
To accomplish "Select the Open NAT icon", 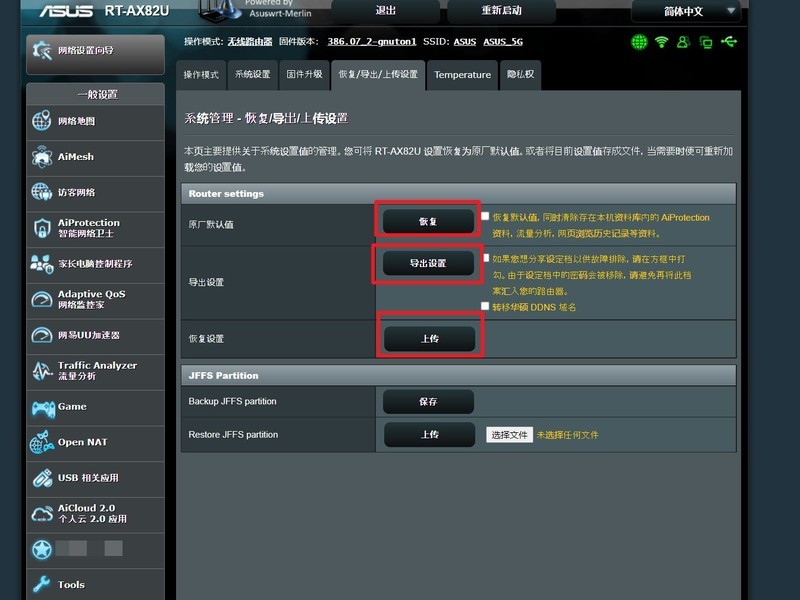I will (42, 442).
